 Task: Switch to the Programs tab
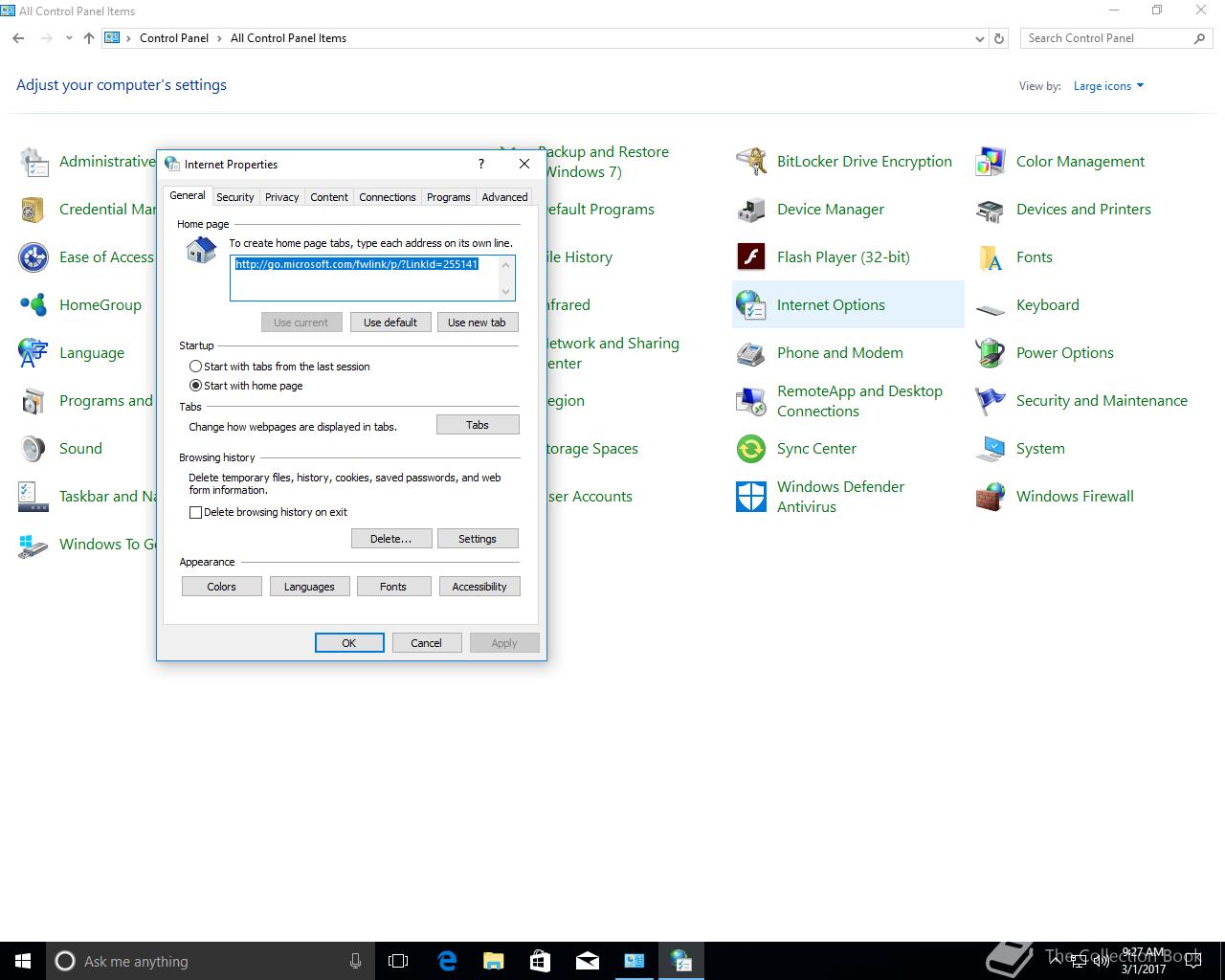point(448,197)
